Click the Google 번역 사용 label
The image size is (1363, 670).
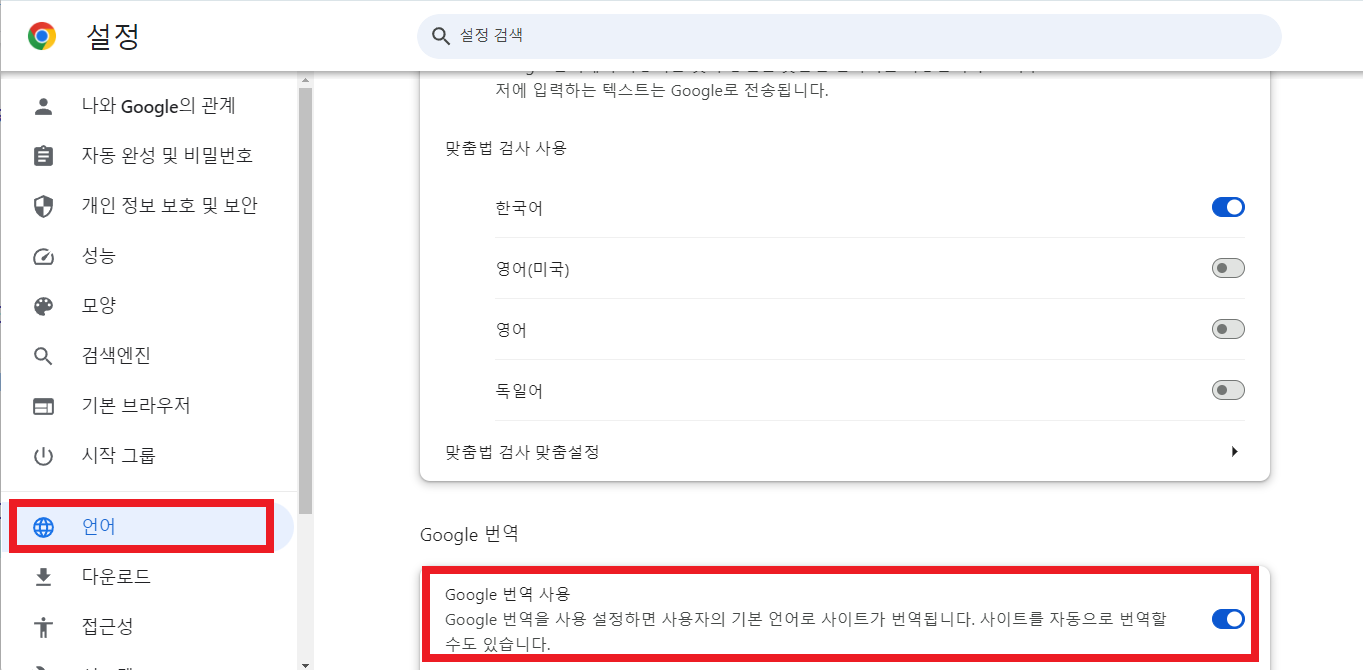(507, 595)
